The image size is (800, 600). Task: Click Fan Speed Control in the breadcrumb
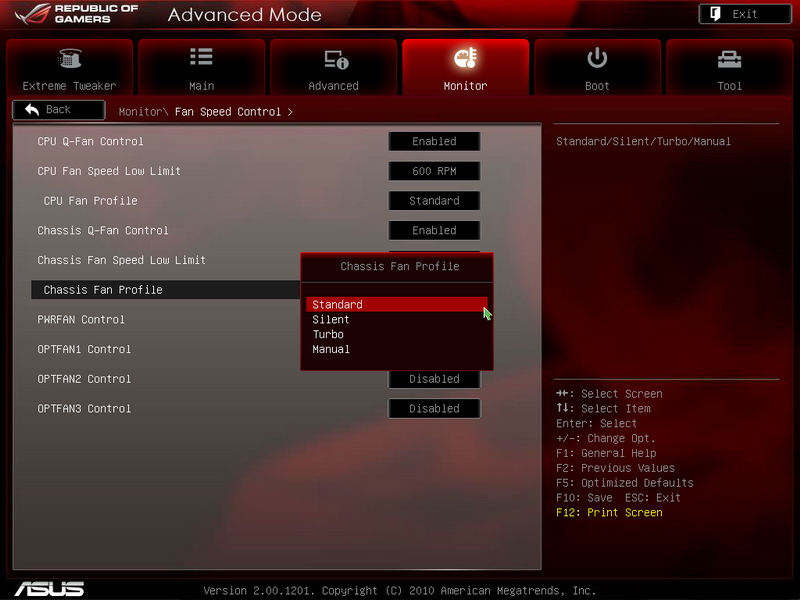[228, 112]
